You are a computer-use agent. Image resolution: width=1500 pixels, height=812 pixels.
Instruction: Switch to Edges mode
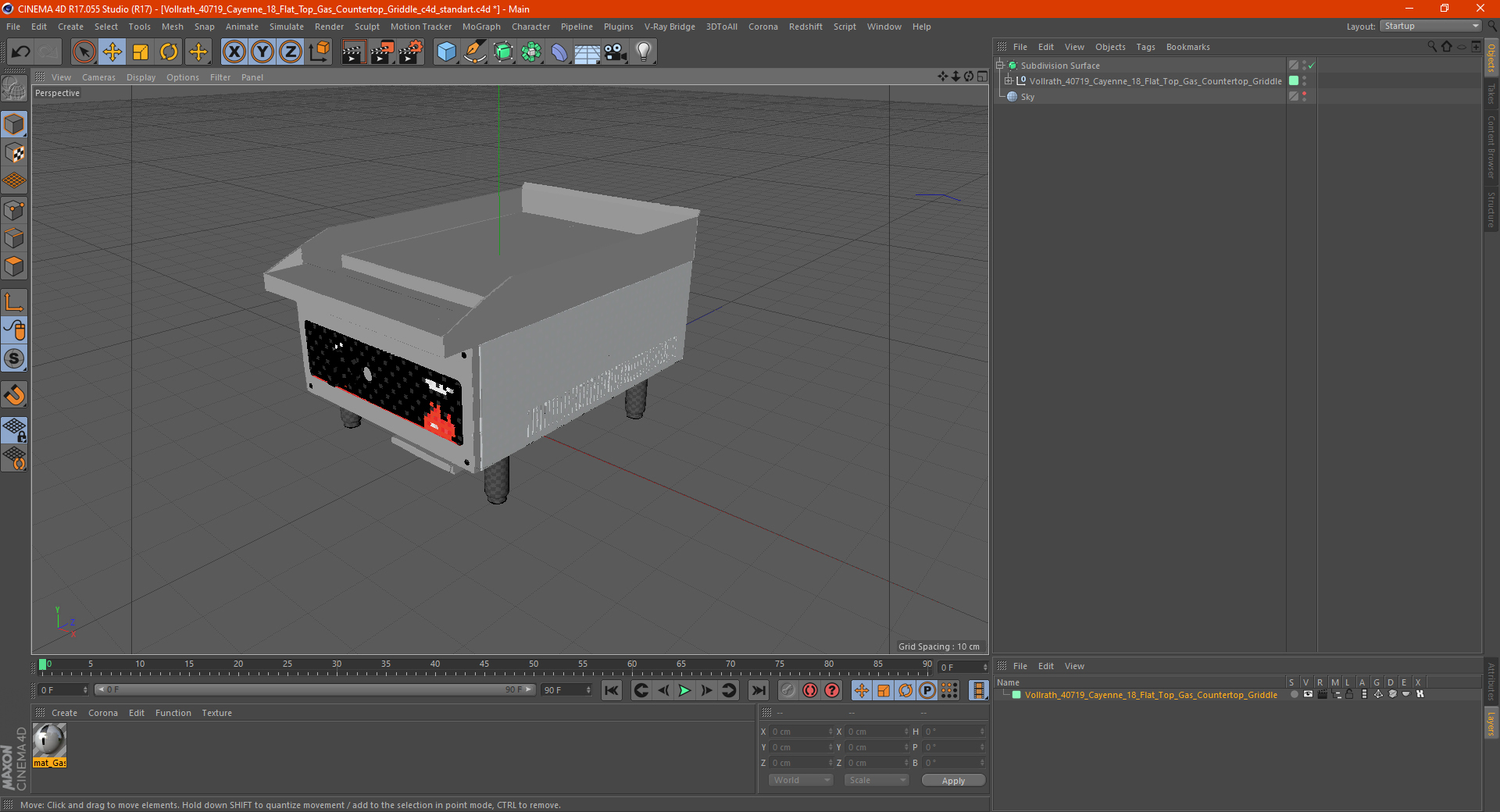pyautogui.click(x=14, y=238)
